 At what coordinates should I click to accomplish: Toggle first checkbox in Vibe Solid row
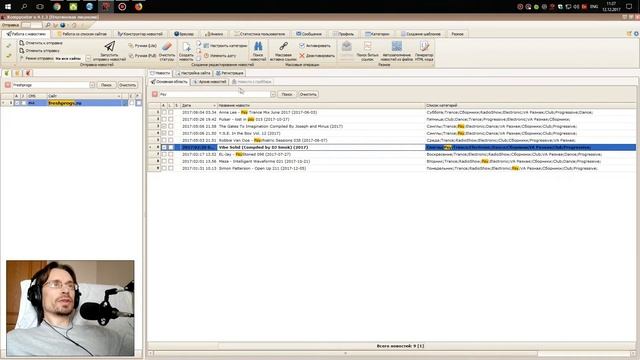coord(164,147)
